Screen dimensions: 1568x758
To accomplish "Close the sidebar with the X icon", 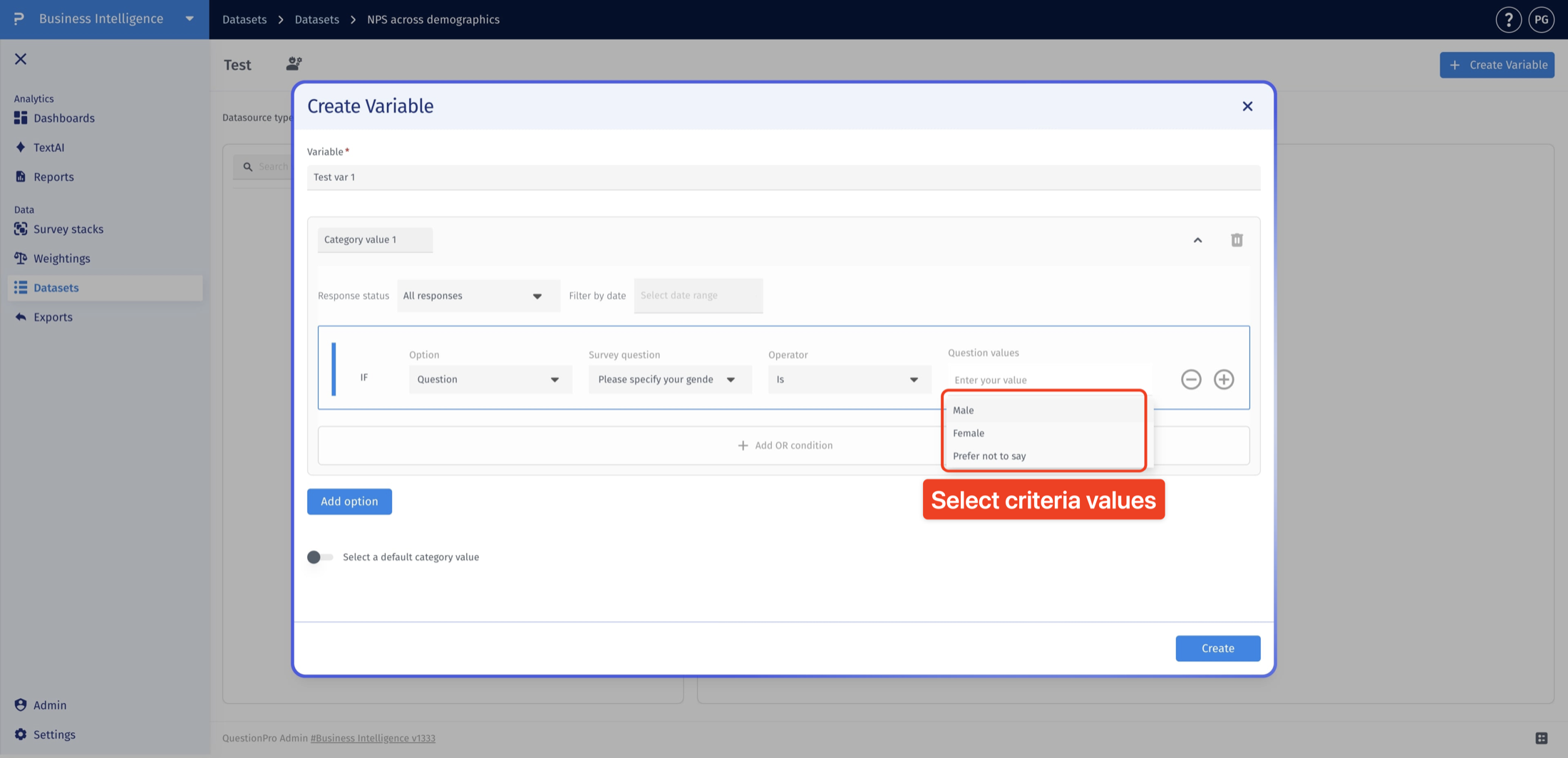I will tap(21, 59).
